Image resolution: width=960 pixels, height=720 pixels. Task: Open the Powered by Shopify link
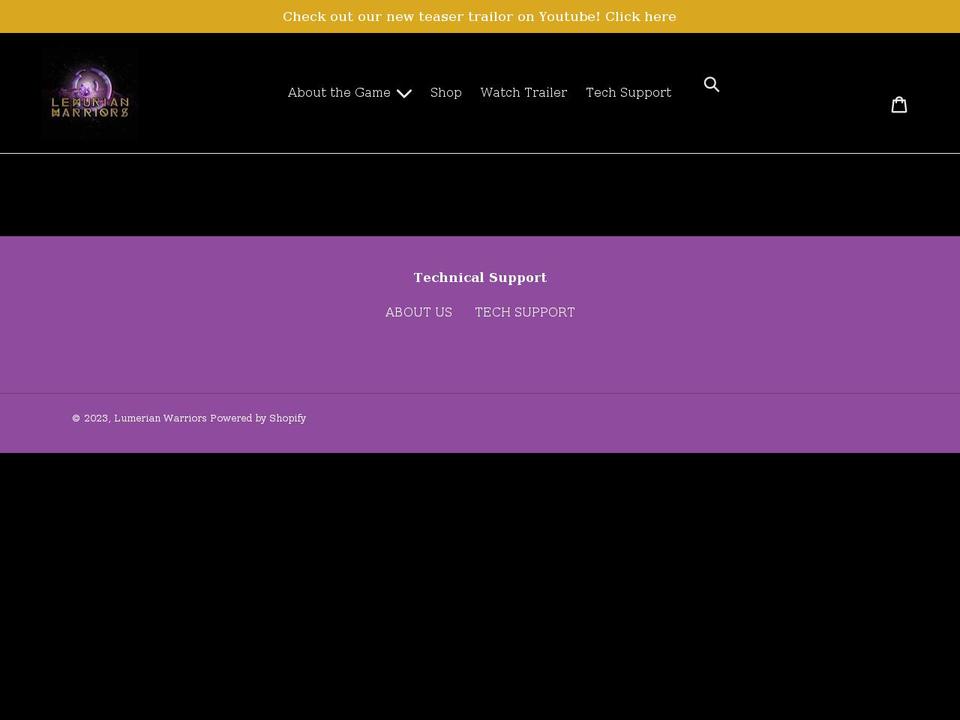258,418
